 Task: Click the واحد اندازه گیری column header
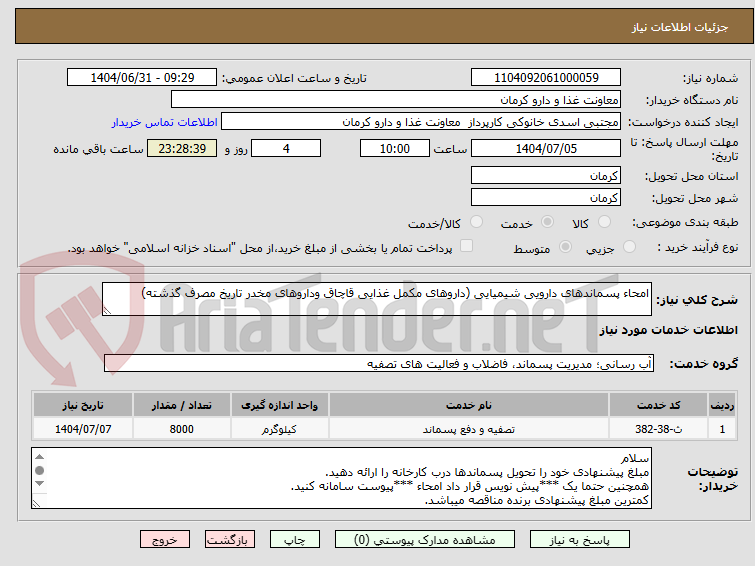tap(279, 405)
